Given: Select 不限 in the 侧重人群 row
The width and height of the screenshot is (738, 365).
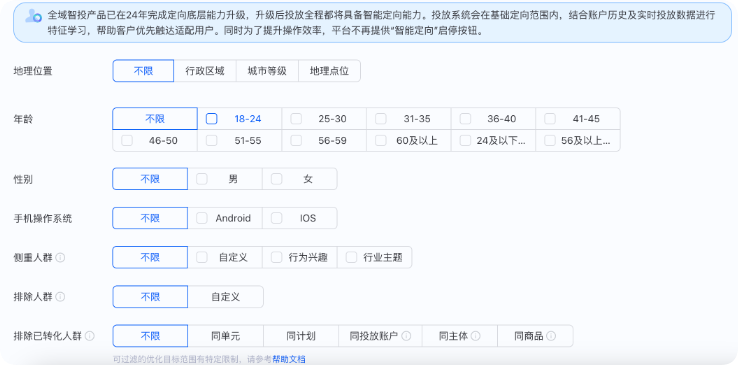Looking at the screenshot, I should (x=150, y=257).
